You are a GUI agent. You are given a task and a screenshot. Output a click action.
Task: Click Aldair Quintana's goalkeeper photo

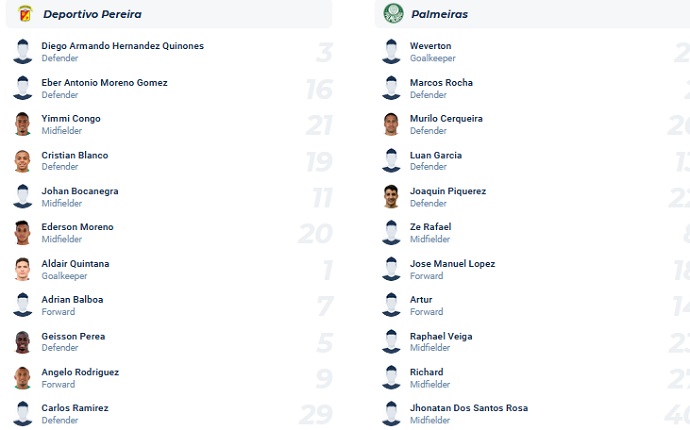23,269
